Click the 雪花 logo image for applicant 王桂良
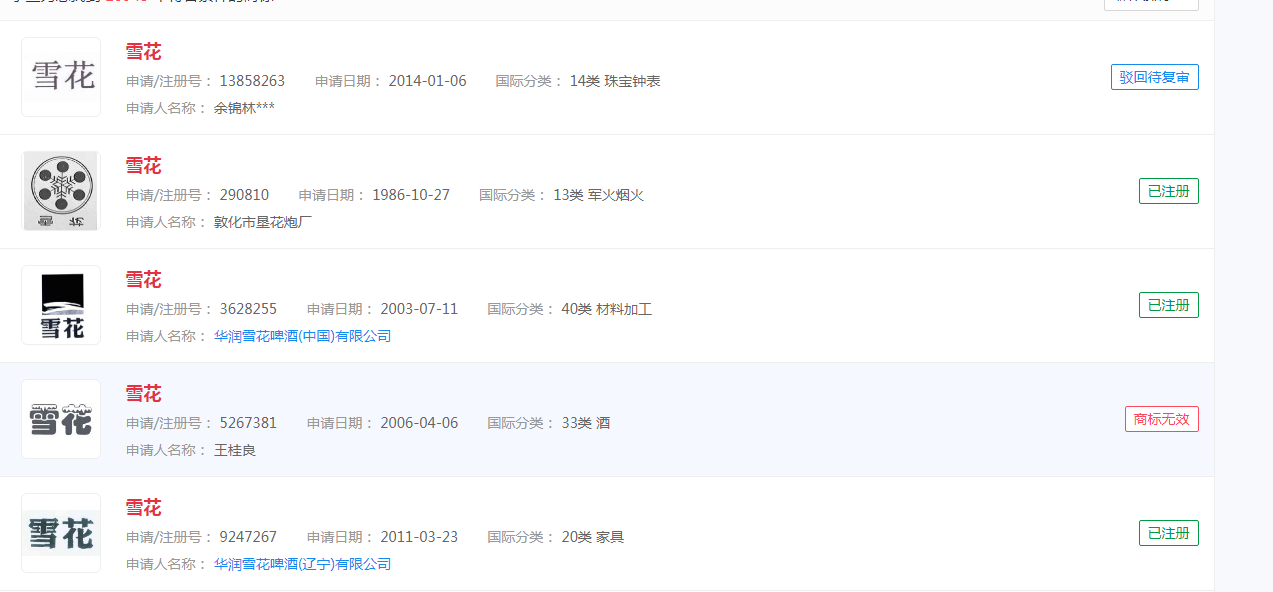The height and width of the screenshot is (592, 1273). click(61, 419)
